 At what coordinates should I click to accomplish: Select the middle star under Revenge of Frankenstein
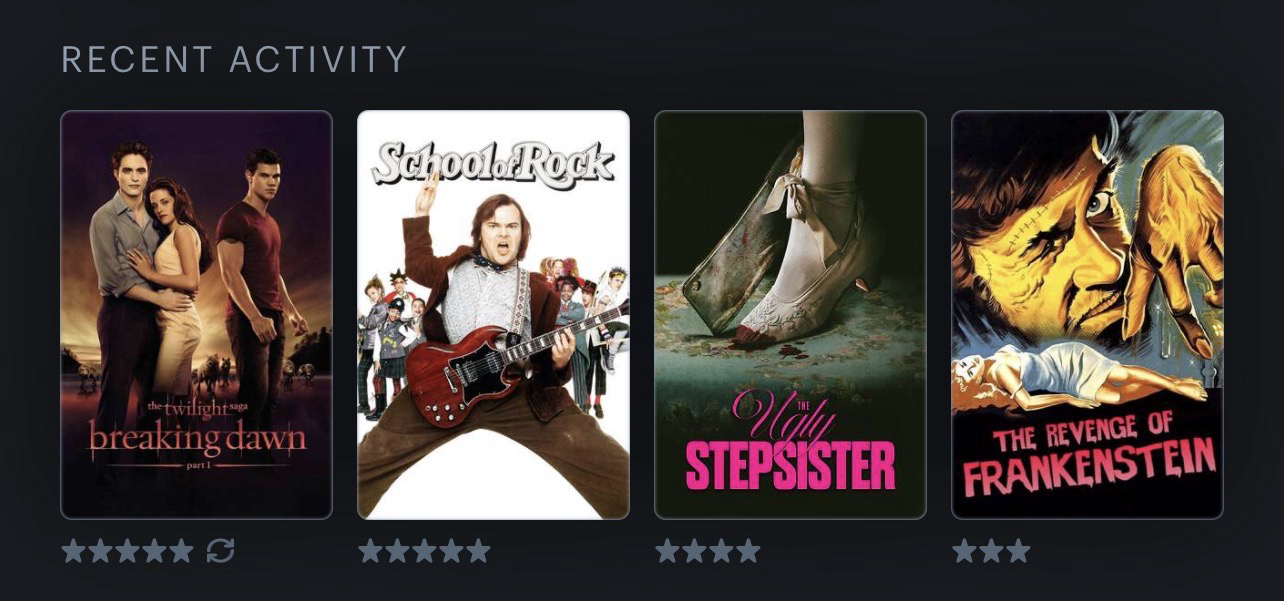tap(991, 550)
